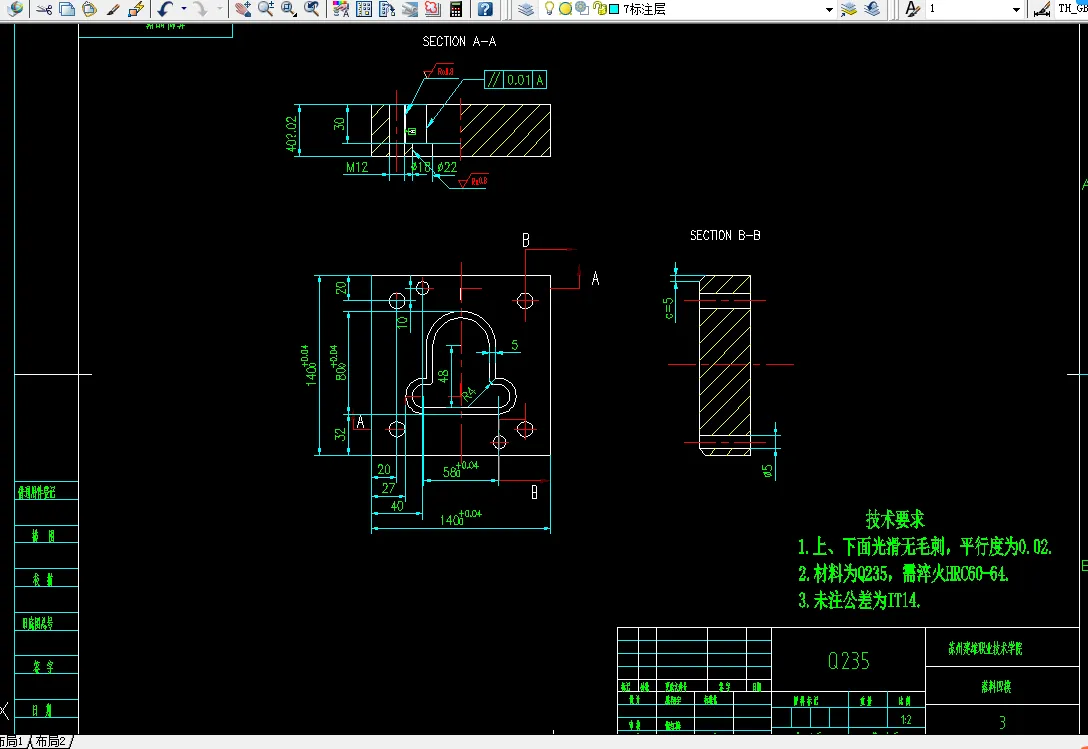The image size is (1088, 749).
Task: Open the Sheet Set Manager icon
Action: coord(410,9)
